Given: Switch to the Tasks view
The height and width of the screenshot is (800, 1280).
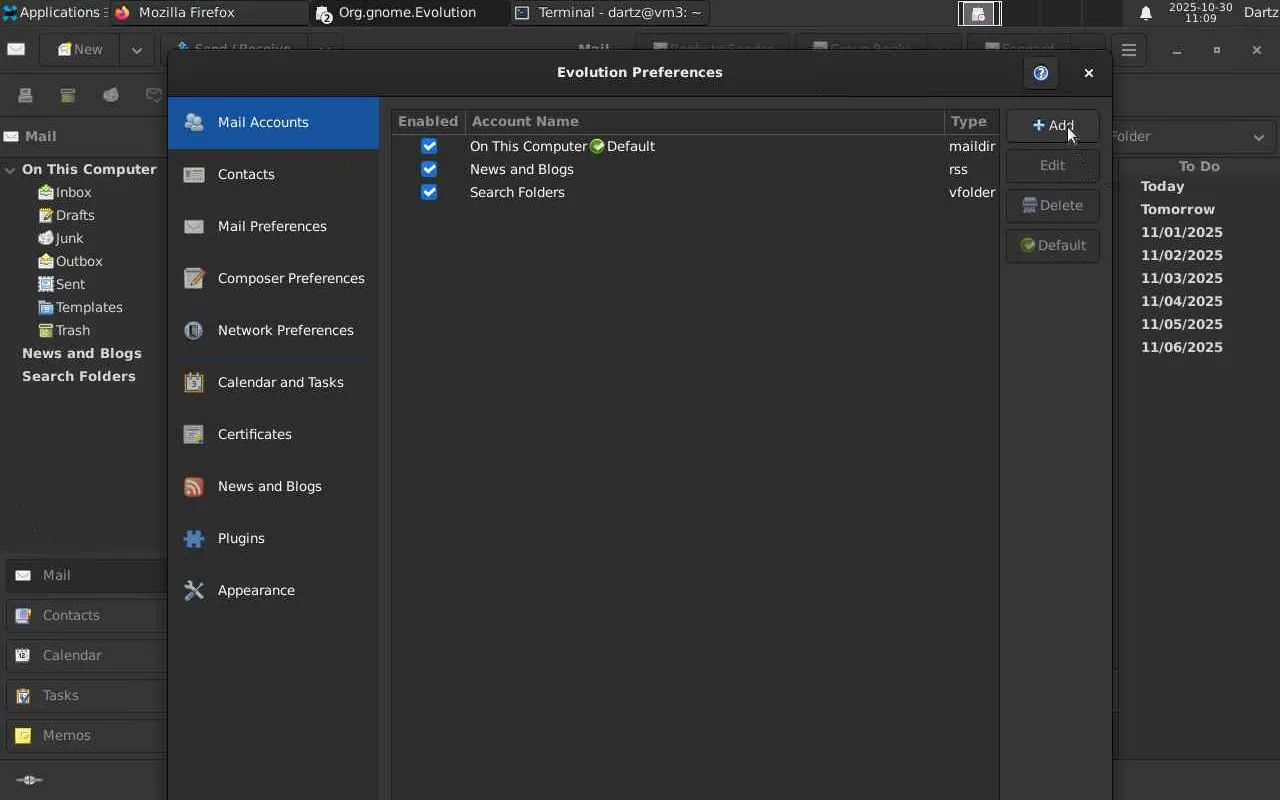Looking at the screenshot, I should (86, 695).
